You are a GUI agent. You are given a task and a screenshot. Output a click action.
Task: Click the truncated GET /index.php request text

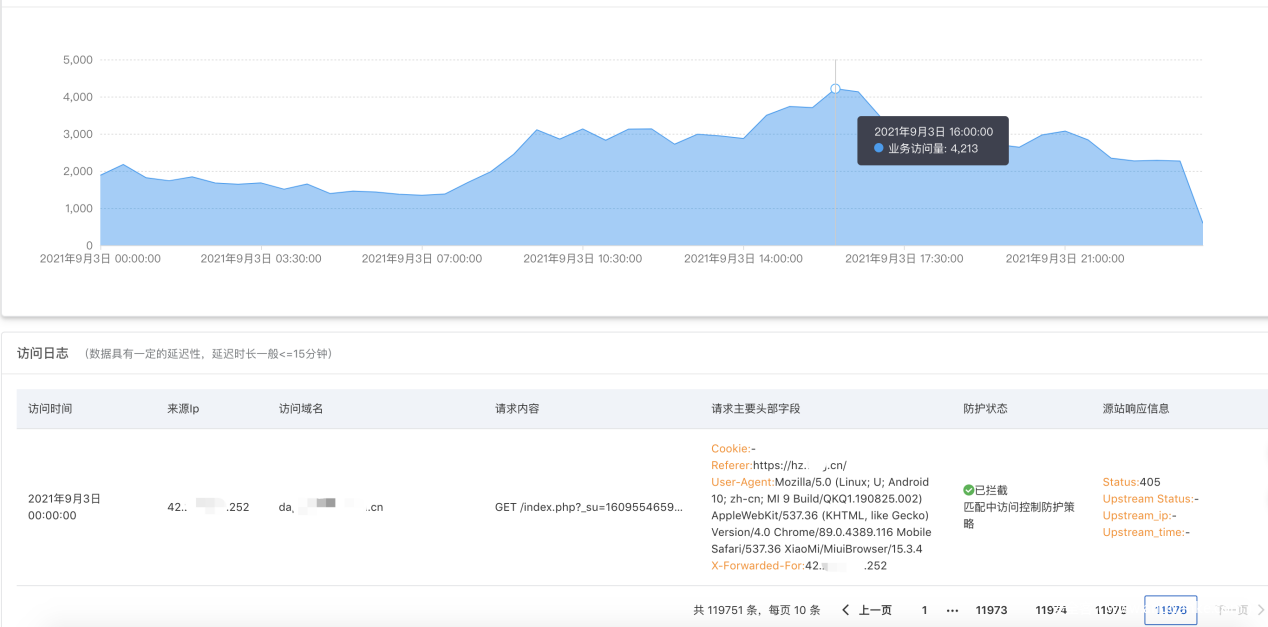(x=588, y=507)
